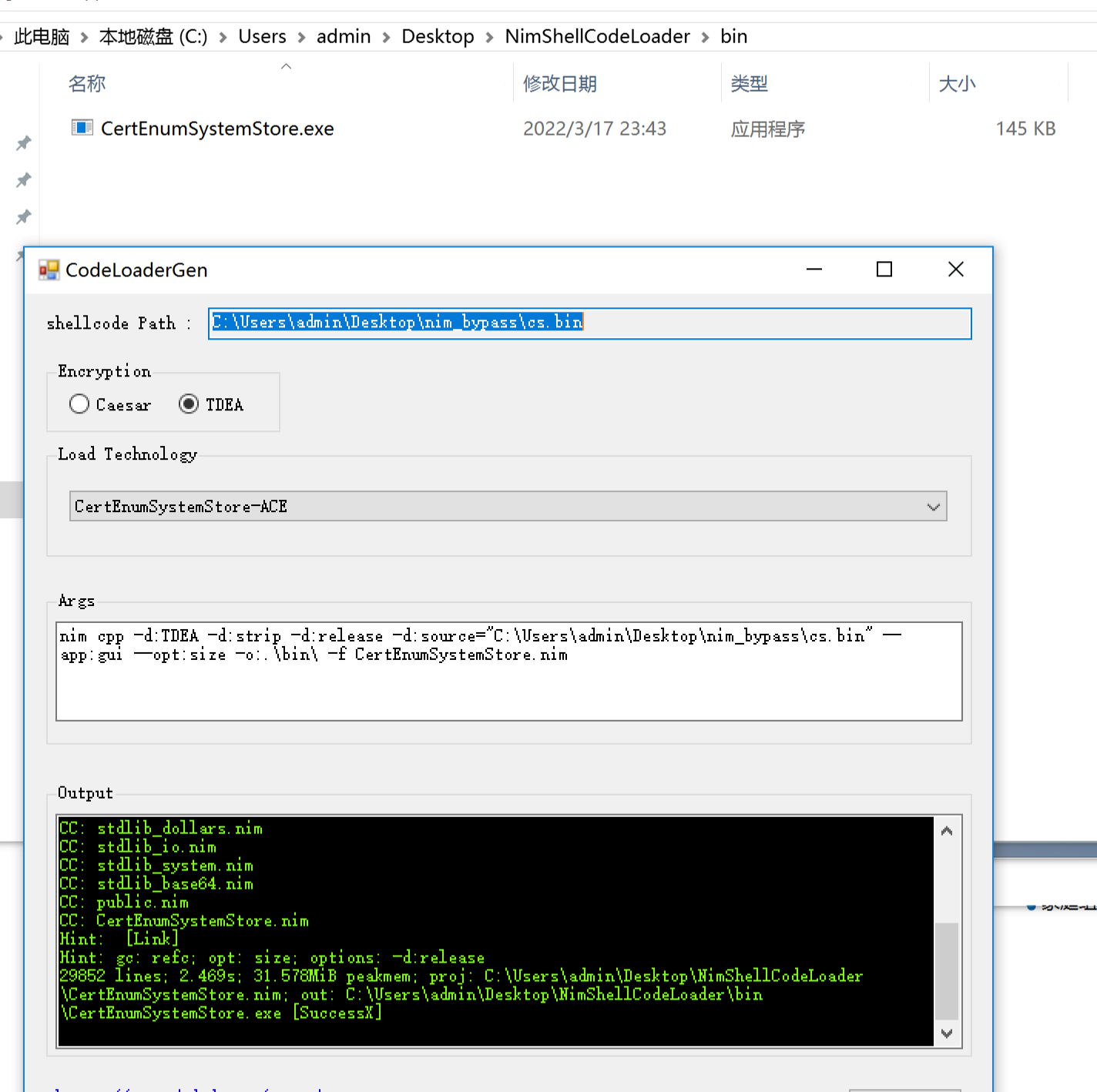Viewport: 1097px width, 1092px height.
Task: Click the Output scrollbar thumb
Action: [x=947, y=970]
